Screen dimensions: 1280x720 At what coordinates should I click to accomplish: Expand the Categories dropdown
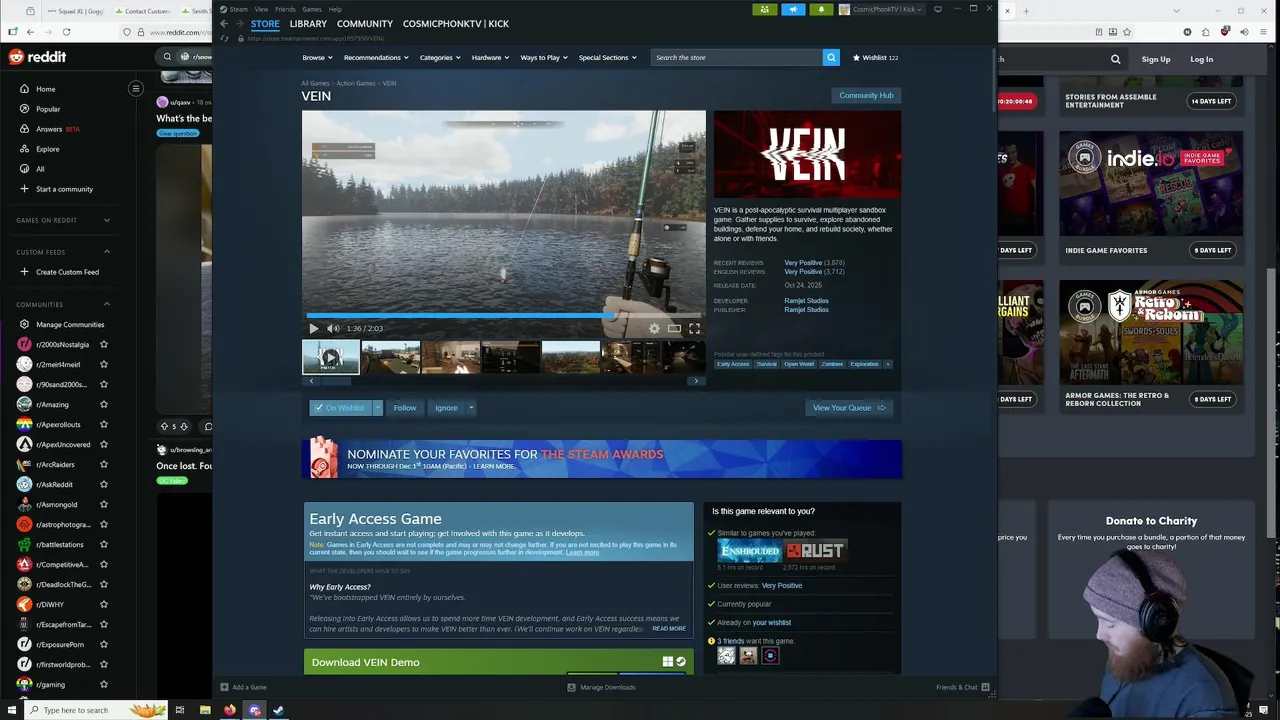(440, 57)
